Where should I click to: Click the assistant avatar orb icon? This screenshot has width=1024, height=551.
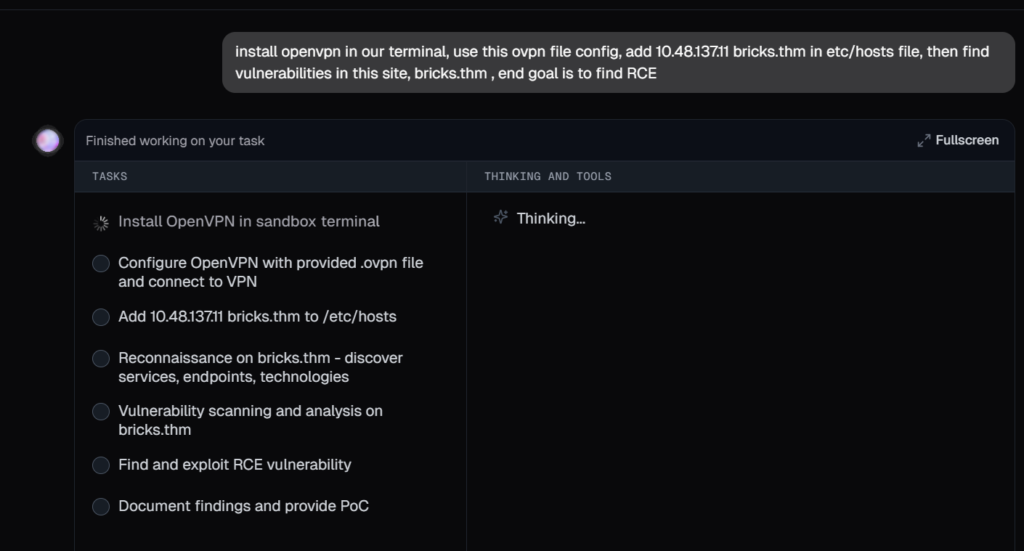click(47, 141)
